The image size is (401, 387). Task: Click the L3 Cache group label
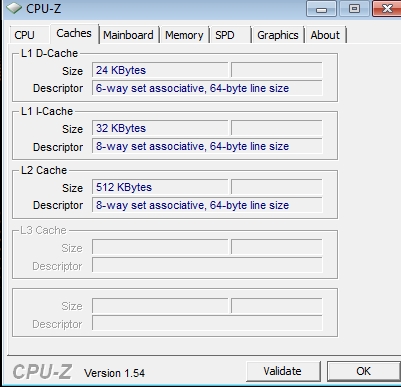(x=43, y=230)
